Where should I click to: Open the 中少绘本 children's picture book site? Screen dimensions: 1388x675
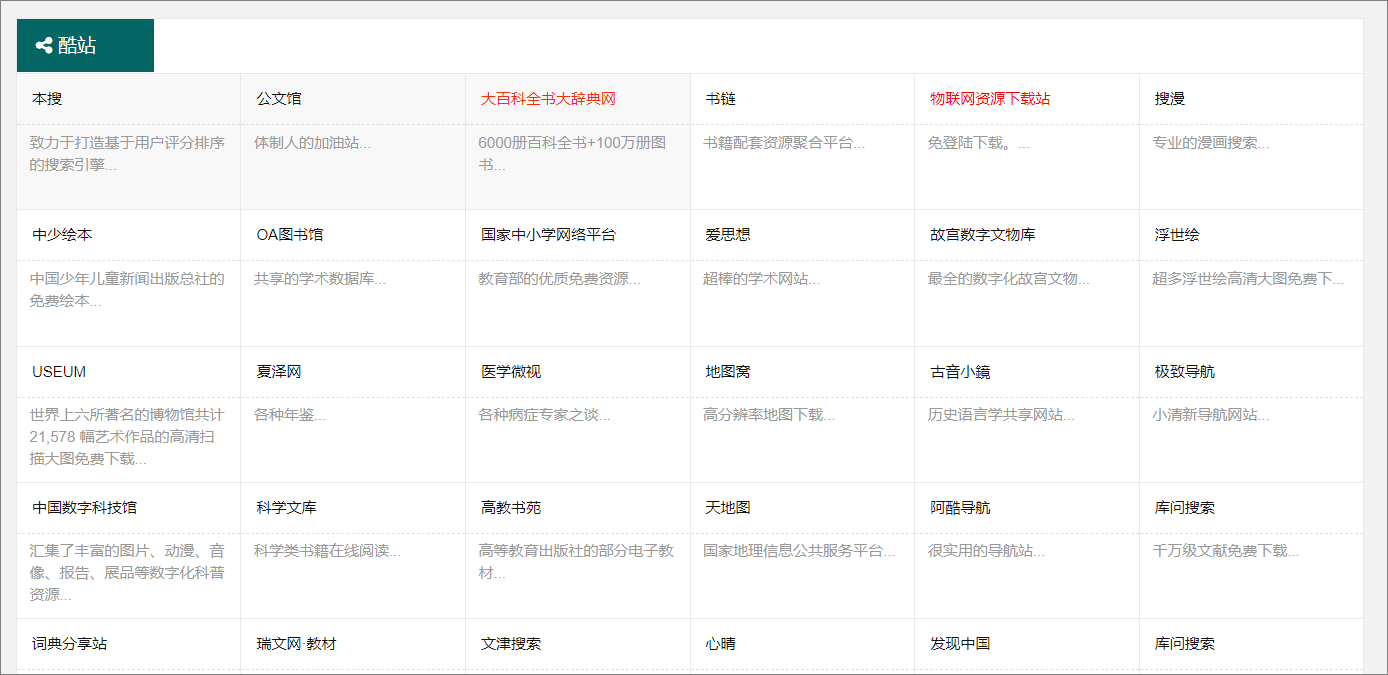pos(54,234)
